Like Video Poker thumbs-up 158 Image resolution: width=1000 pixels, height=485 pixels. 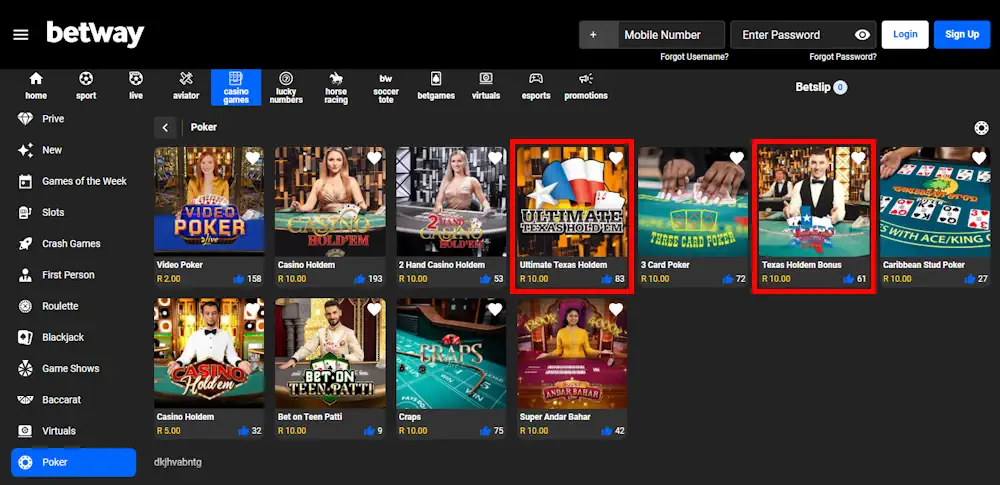pos(239,279)
